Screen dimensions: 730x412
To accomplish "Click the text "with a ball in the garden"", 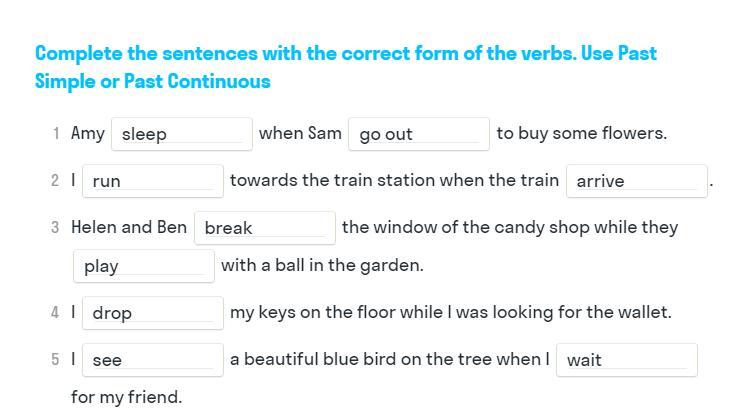I will [x=322, y=265].
